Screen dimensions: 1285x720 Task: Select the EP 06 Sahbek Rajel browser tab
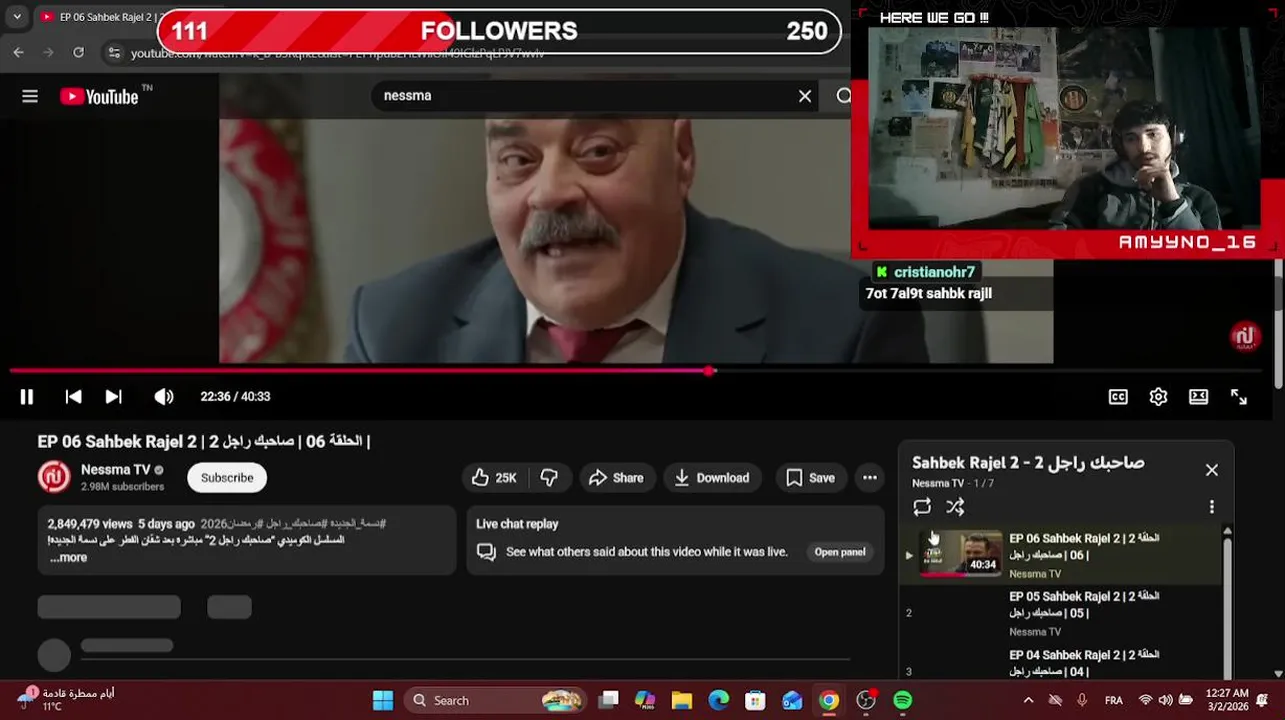pyautogui.click(x=98, y=17)
